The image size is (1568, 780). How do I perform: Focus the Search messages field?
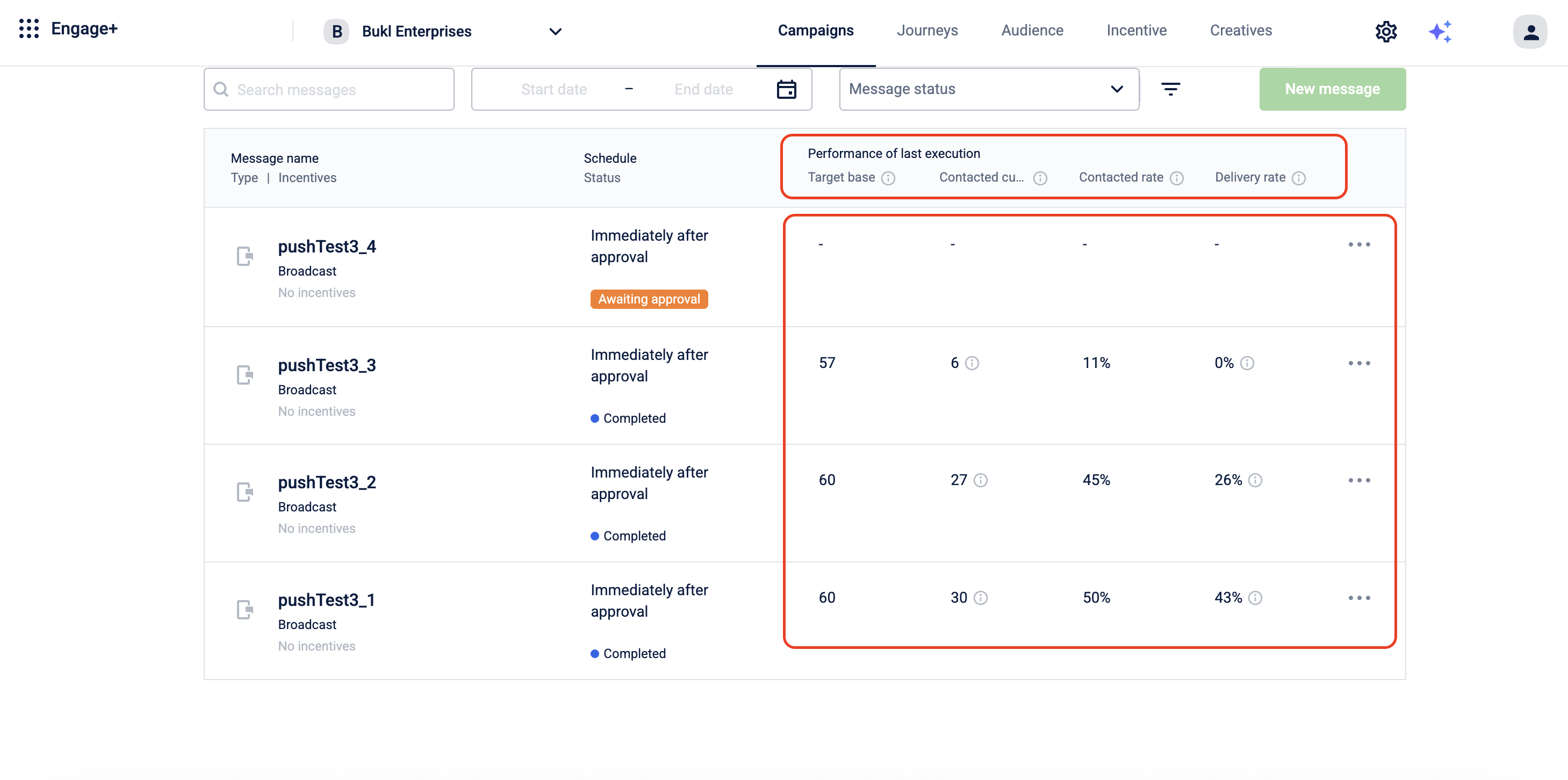coord(329,89)
